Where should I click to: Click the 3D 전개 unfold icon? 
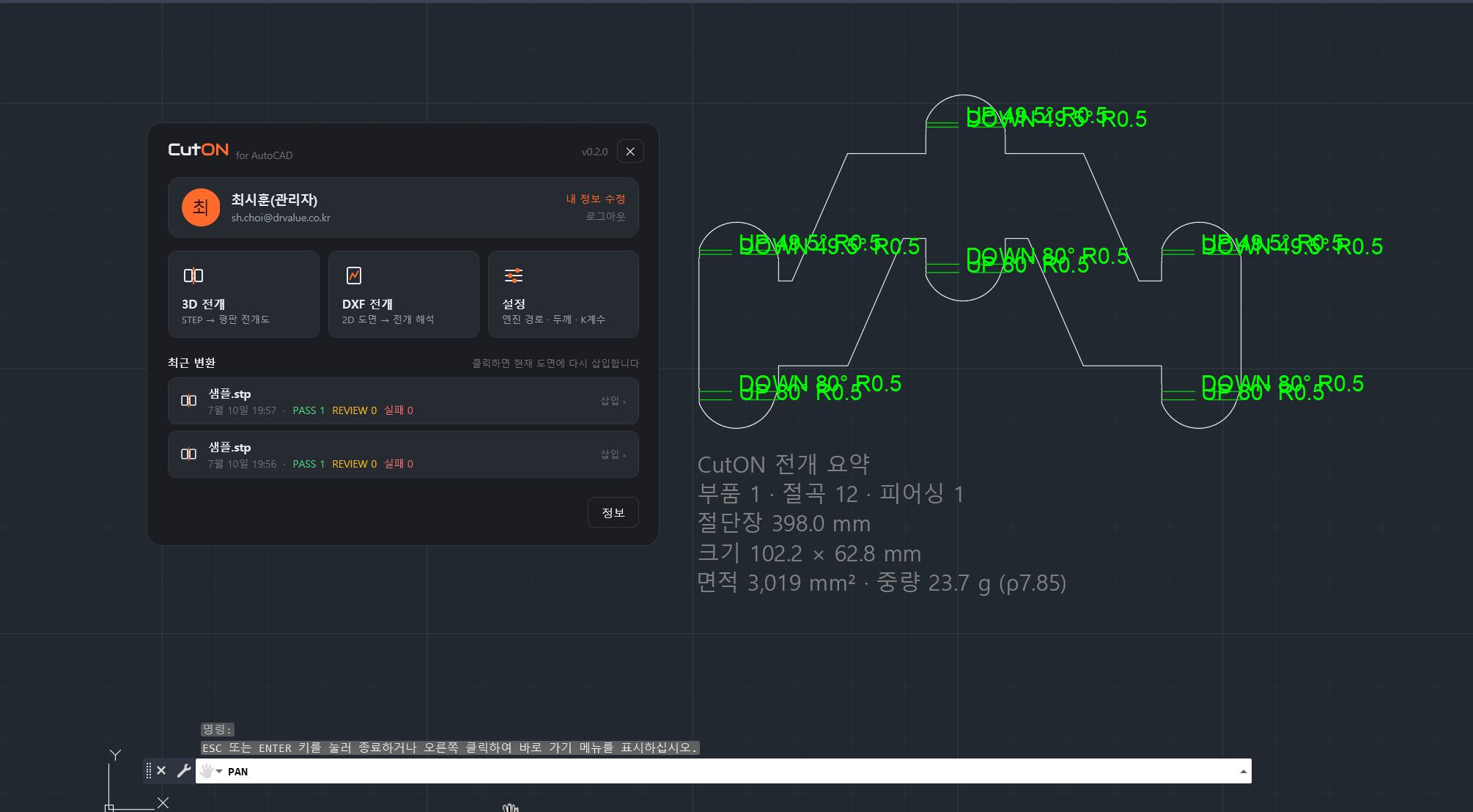pos(193,276)
